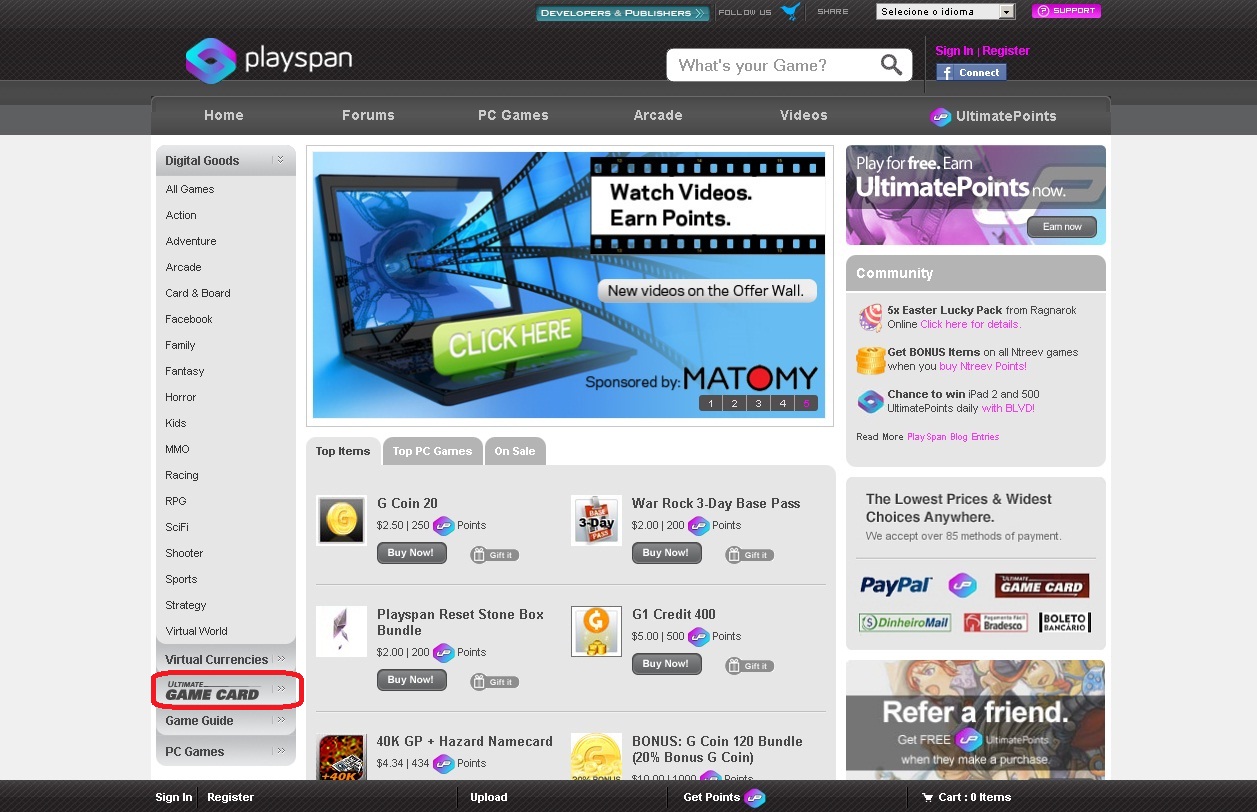This screenshot has height=812, width=1257.
Task: Click Gift it for War Rock pass
Action: click(x=750, y=555)
